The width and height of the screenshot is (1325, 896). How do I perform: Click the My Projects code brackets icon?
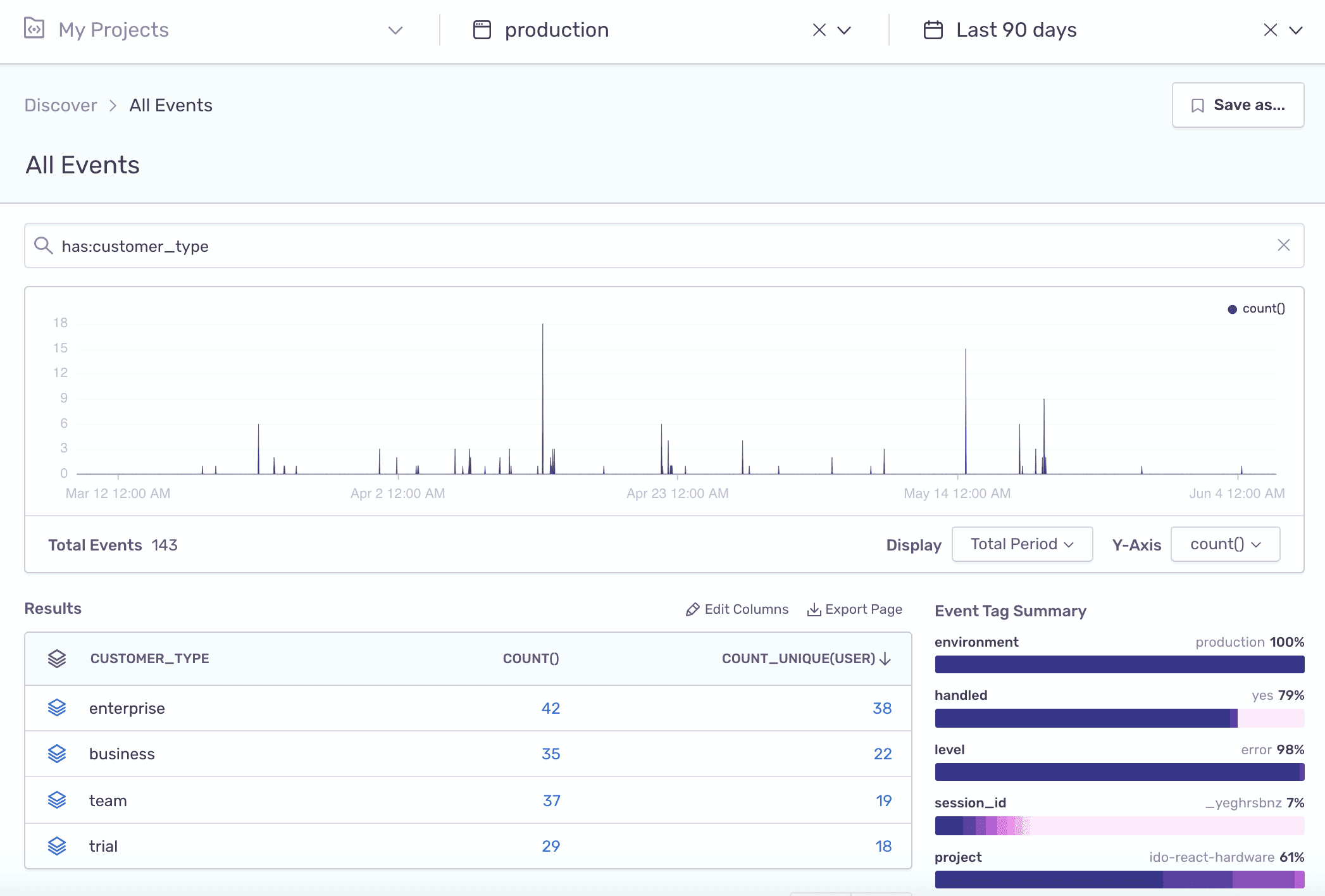(34, 28)
